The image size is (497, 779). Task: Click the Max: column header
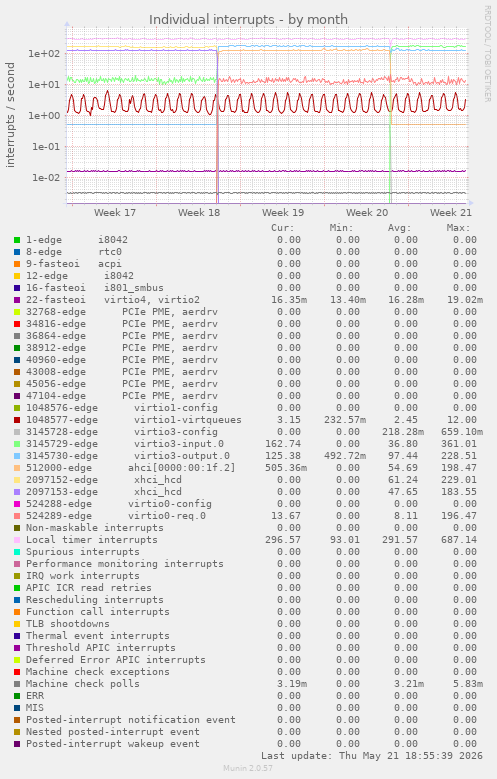tap(458, 228)
